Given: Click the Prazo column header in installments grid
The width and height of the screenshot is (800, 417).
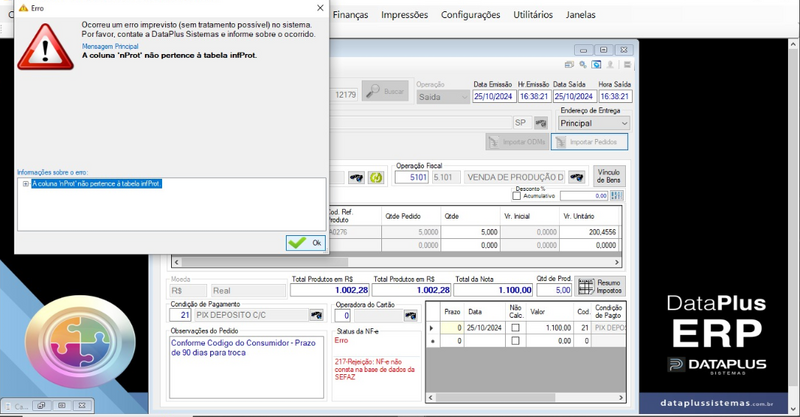Looking at the screenshot, I should tap(453, 312).
